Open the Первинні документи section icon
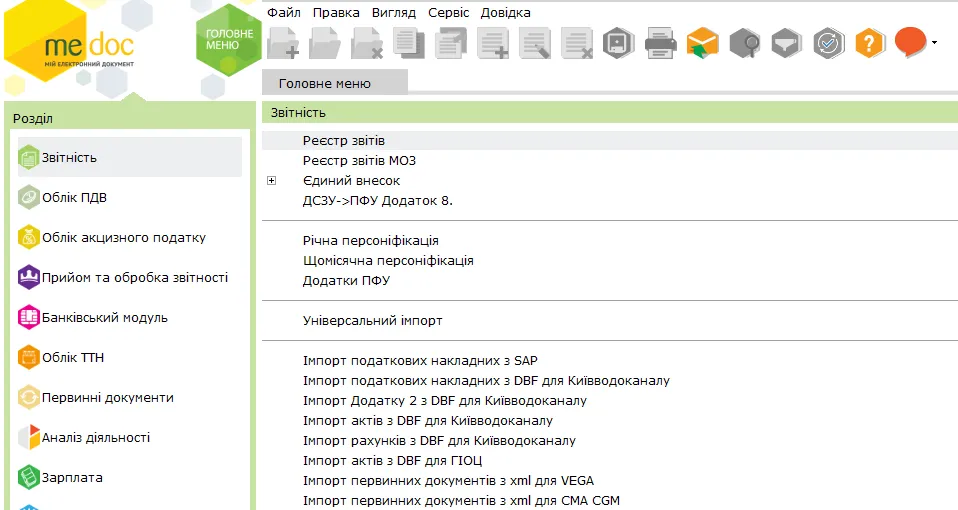 (x=29, y=398)
